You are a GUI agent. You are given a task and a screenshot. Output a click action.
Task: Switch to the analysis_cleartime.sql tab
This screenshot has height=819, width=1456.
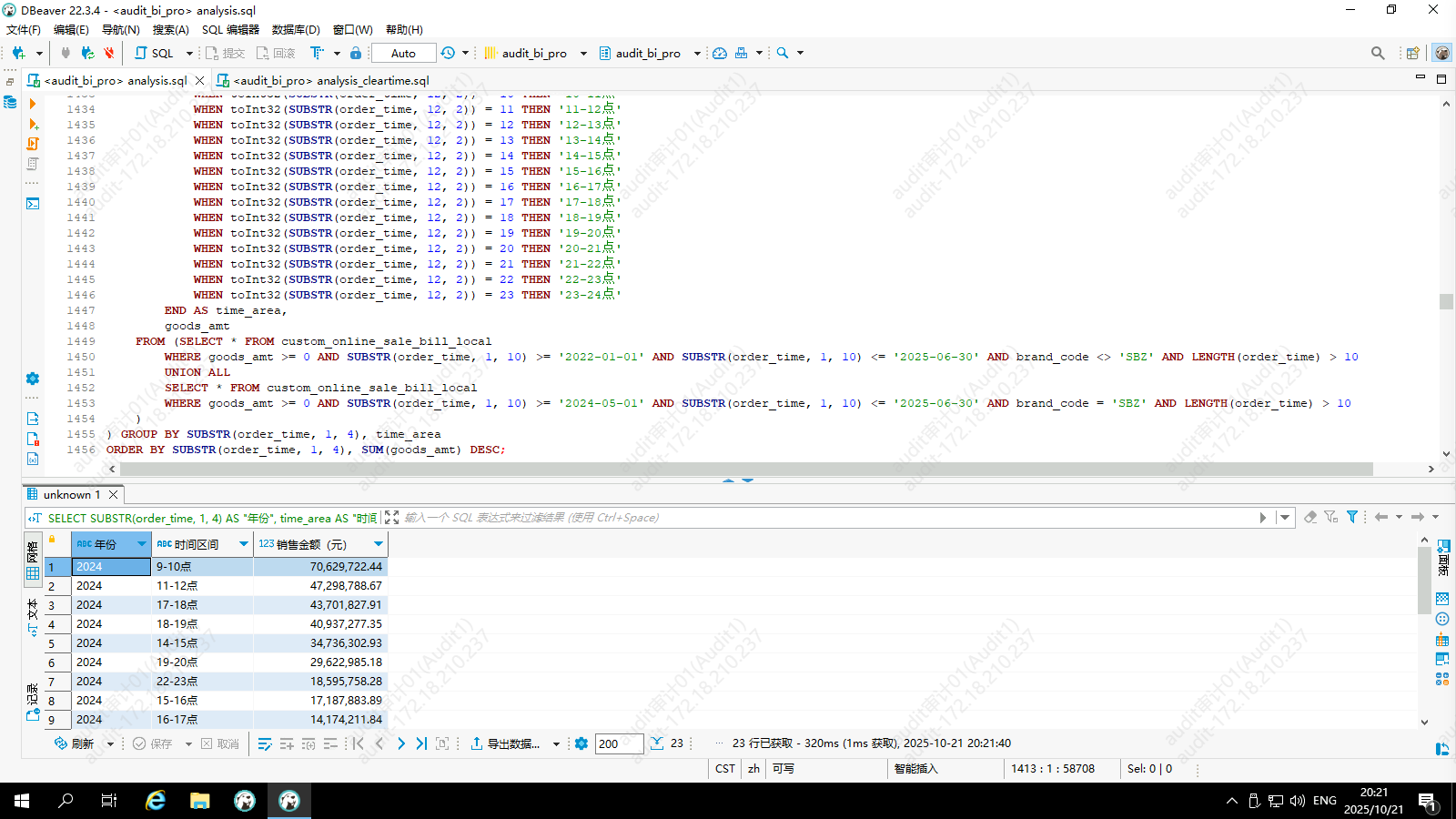click(323, 80)
